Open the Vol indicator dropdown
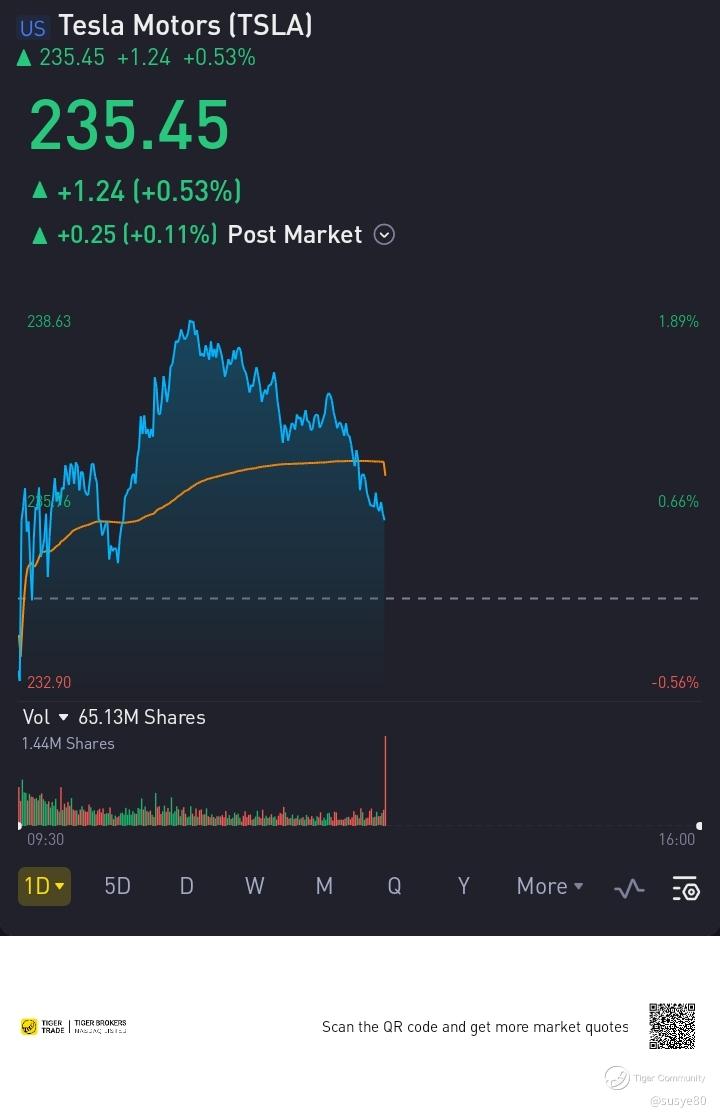Screen dimensions: 720x1117 (63, 717)
